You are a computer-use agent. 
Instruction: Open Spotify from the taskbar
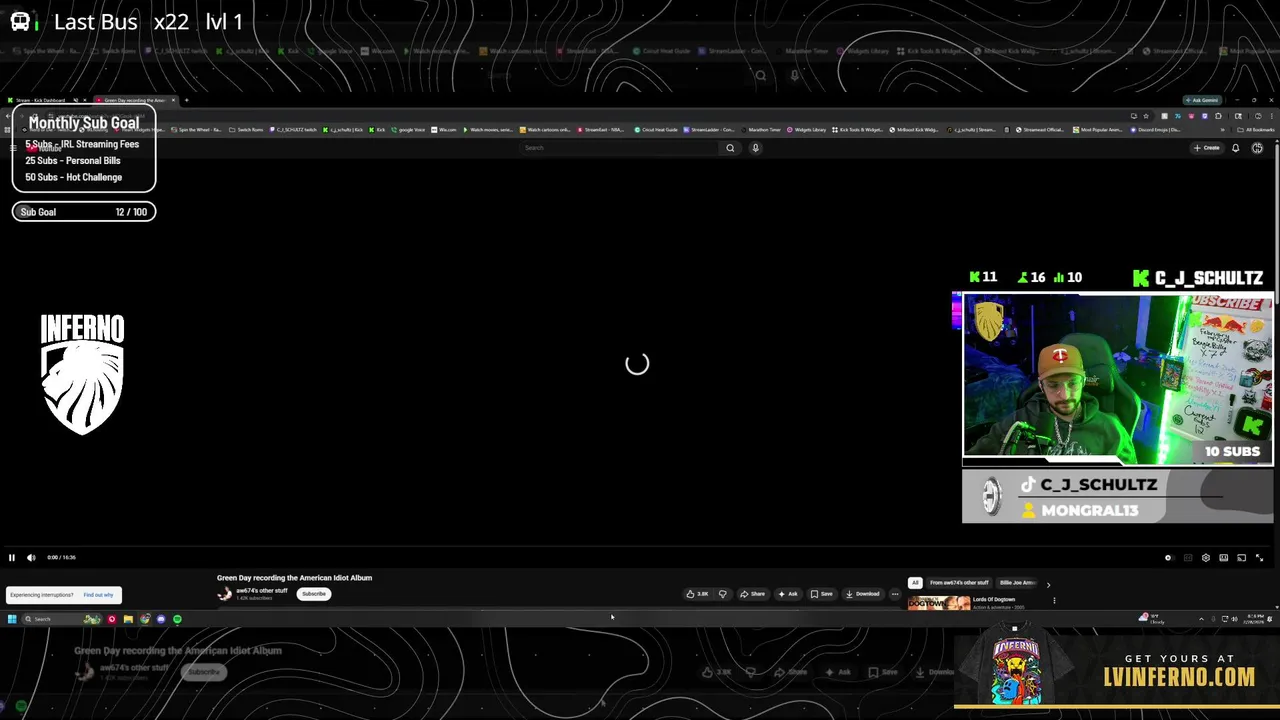[x=177, y=619]
